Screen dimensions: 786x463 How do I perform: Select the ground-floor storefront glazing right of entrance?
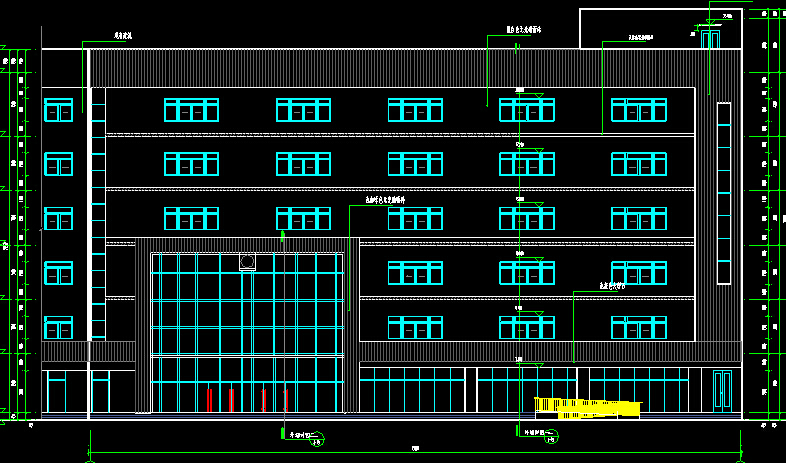coord(412,389)
